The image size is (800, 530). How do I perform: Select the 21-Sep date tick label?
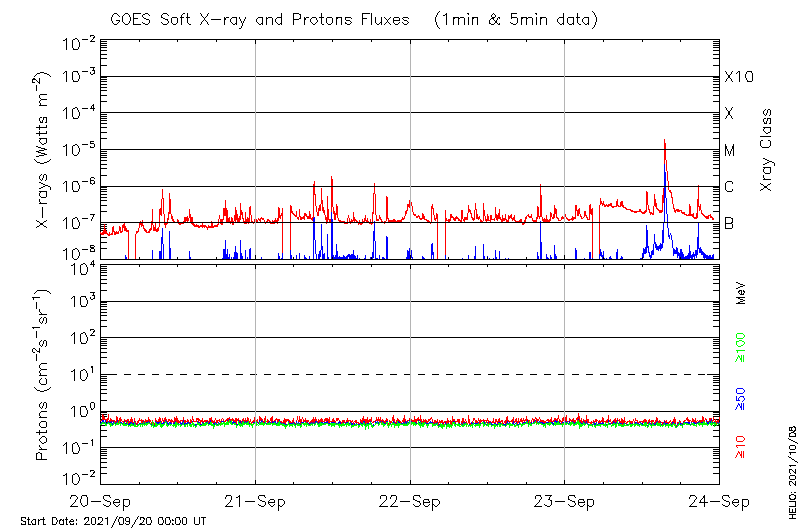256,501
